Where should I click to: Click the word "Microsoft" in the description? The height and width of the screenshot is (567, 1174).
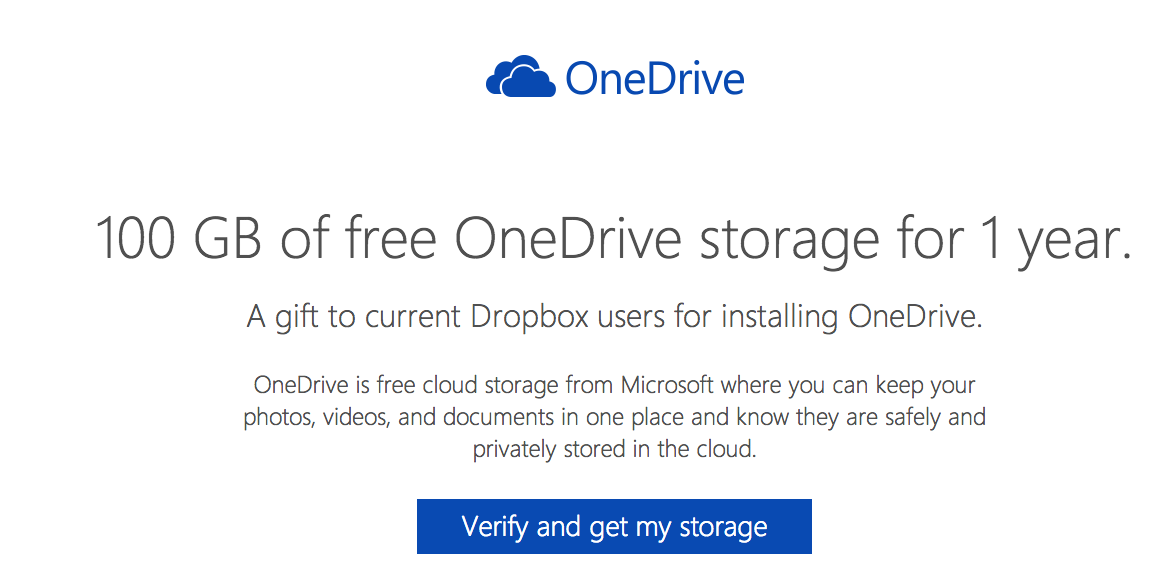tap(667, 385)
